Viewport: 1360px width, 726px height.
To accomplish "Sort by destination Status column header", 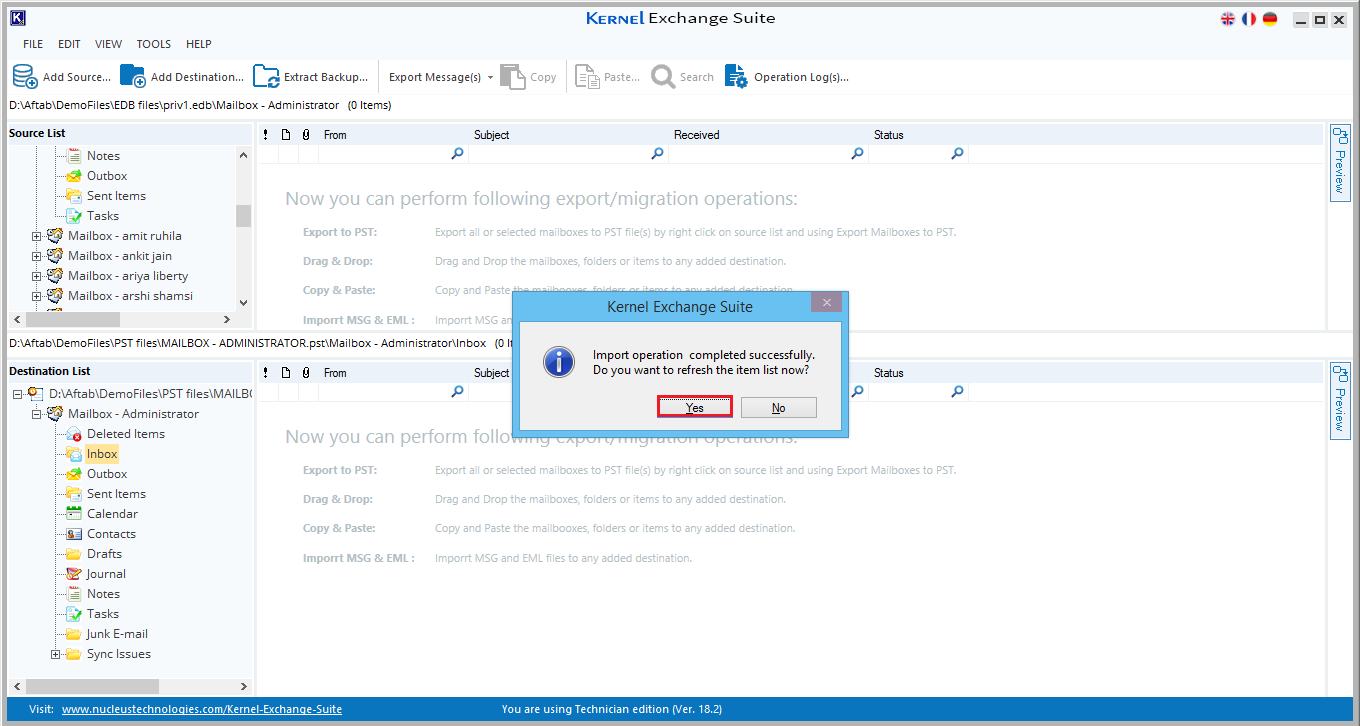I will click(x=888, y=373).
